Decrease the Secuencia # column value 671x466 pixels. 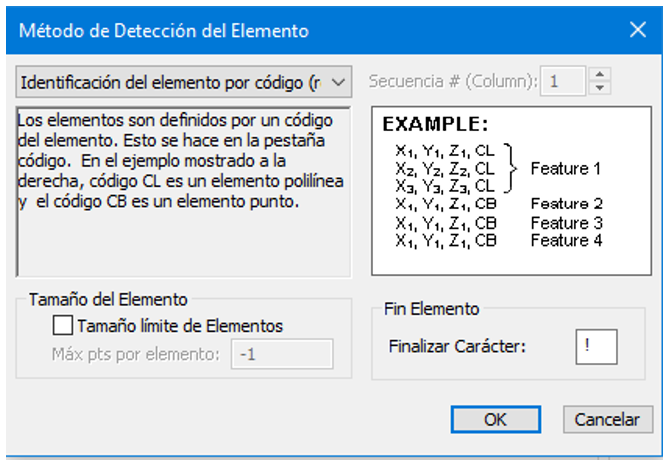599,87
